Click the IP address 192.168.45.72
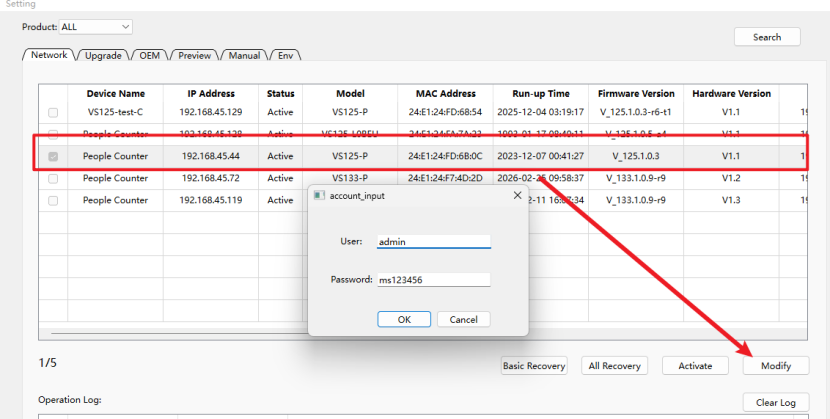Viewport: 830px width, 419px height. pyautogui.click(x=211, y=178)
